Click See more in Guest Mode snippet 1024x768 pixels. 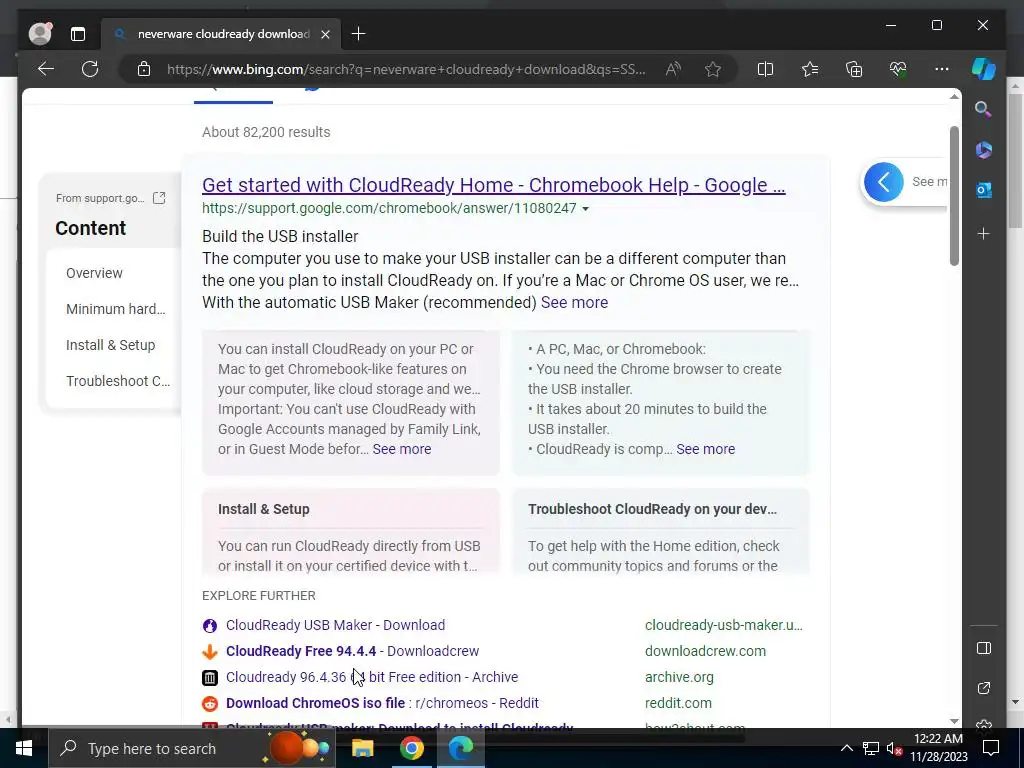pyautogui.click(x=402, y=449)
